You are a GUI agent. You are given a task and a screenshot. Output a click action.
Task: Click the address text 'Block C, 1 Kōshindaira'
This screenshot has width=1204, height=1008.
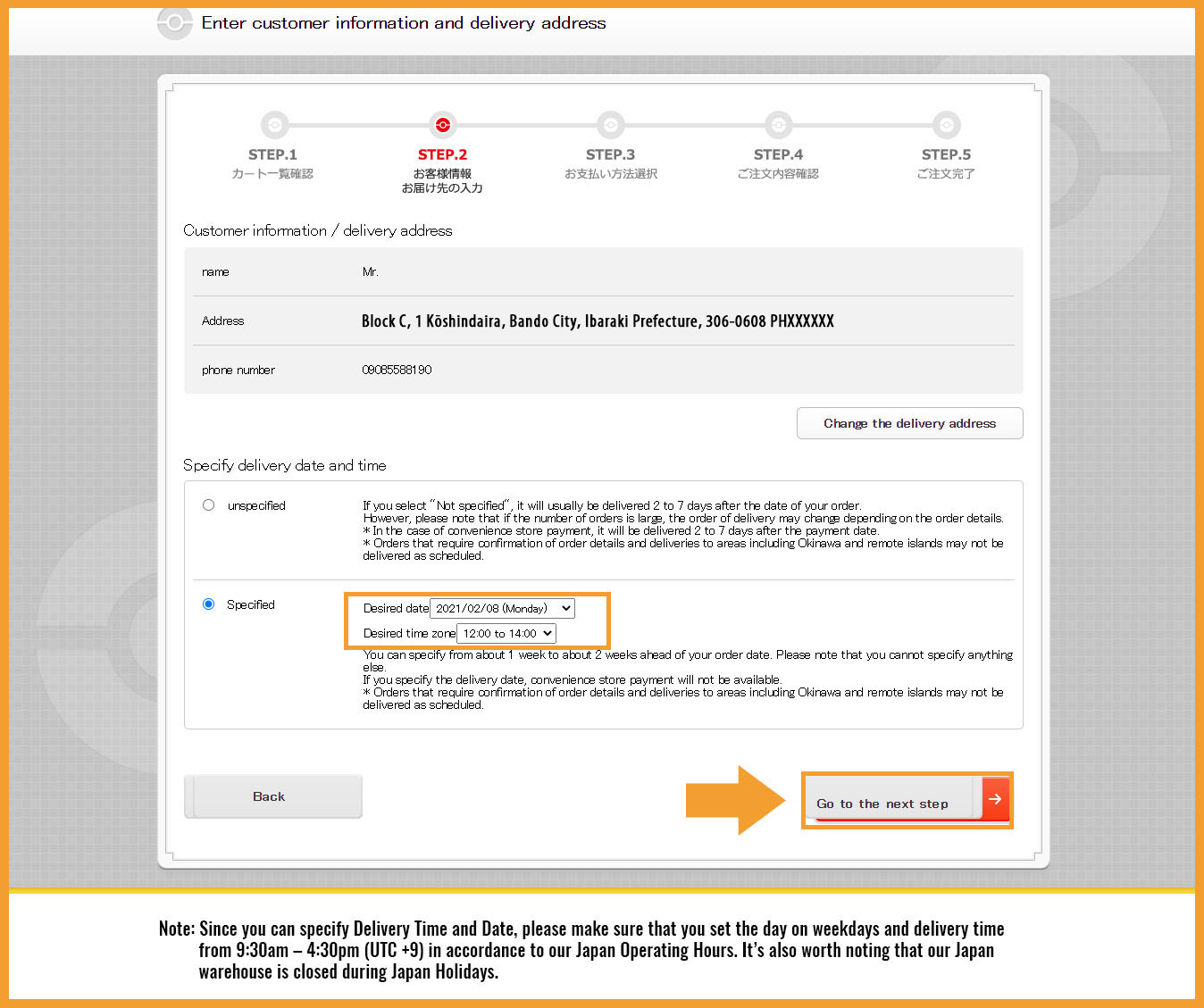coord(433,321)
